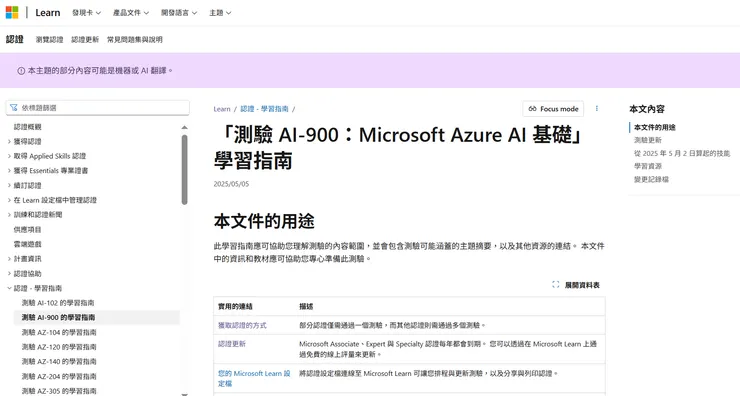Screen dimensions: 740x396
Task: Click the Learn breadcrumb link
Action: (222, 109)
